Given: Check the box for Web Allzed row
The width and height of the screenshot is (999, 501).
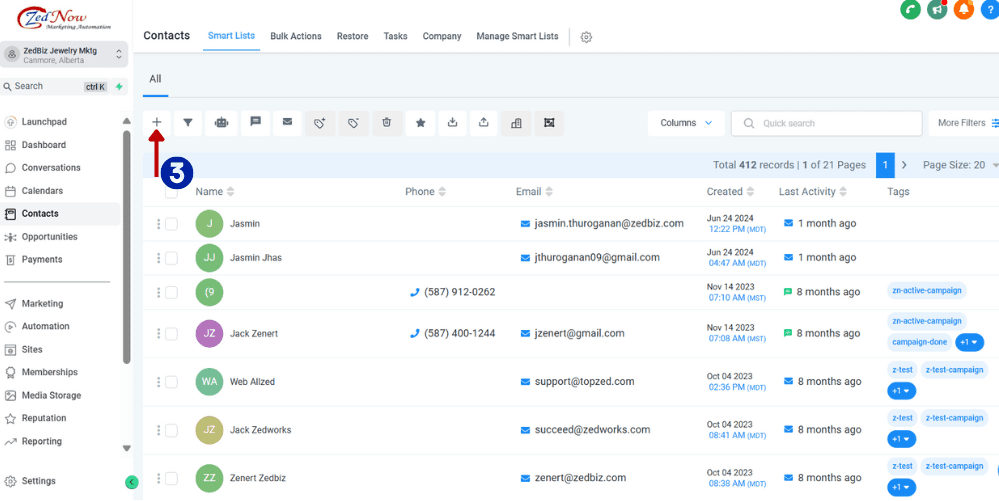Looking at the screenshot, I should [171, 382].
